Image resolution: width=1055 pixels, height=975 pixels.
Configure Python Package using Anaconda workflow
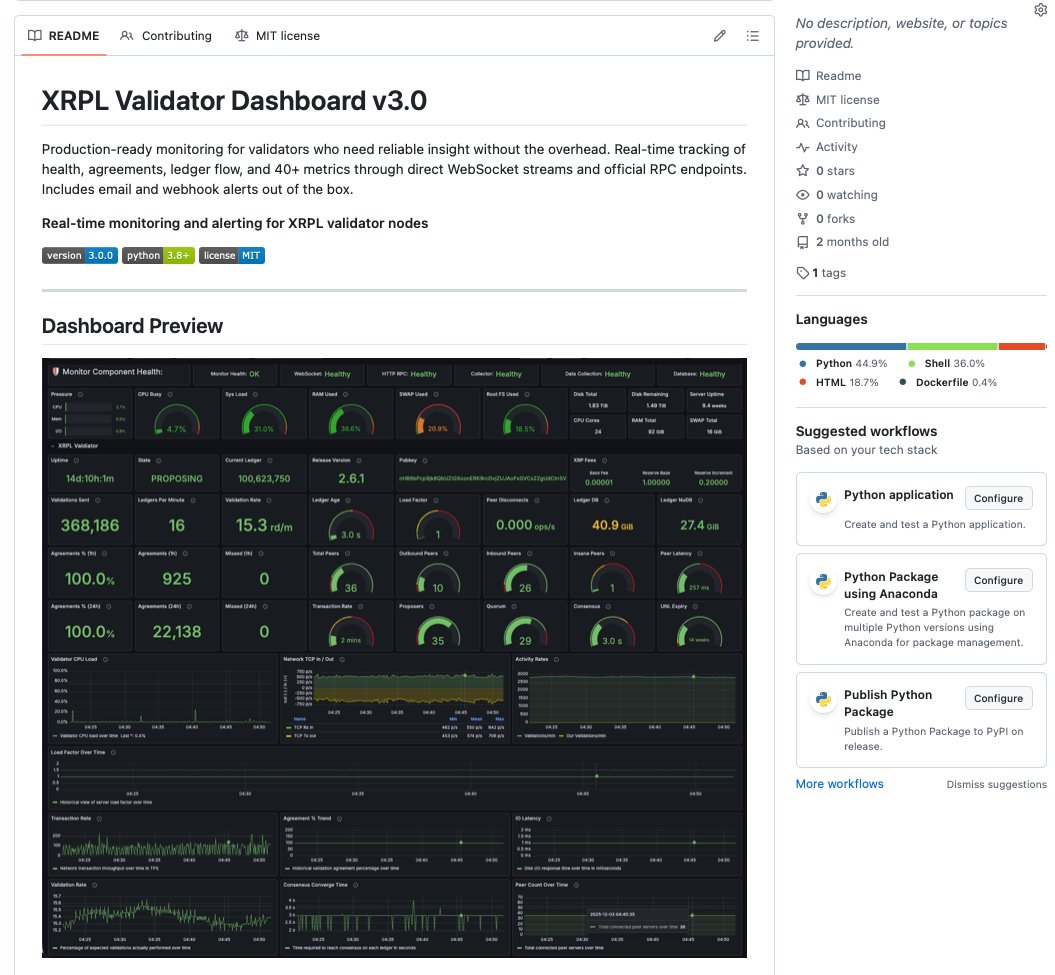point(998,580)
